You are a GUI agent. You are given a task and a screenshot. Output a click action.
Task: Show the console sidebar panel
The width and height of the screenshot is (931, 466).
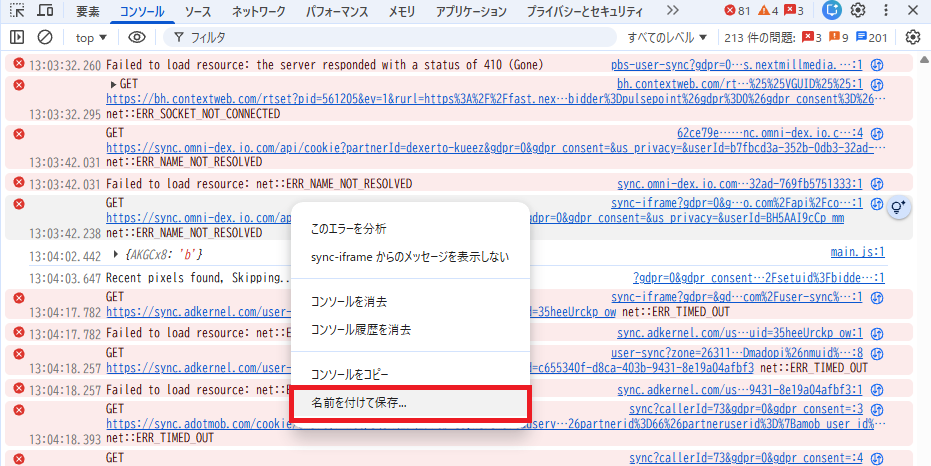pyautogui.click(x=17, y=38)
